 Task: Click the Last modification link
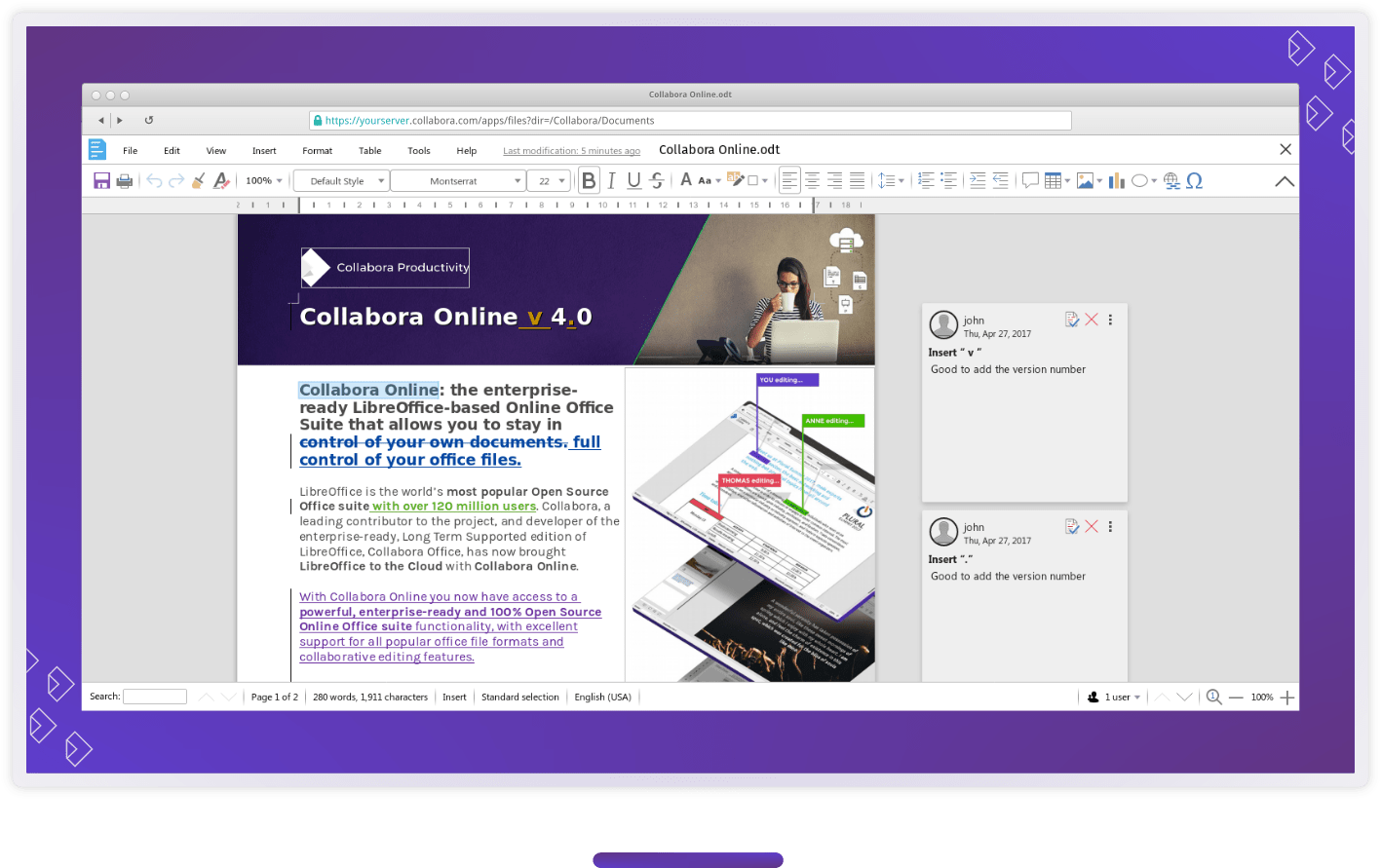pyautogui.click(x=572, y=151)
